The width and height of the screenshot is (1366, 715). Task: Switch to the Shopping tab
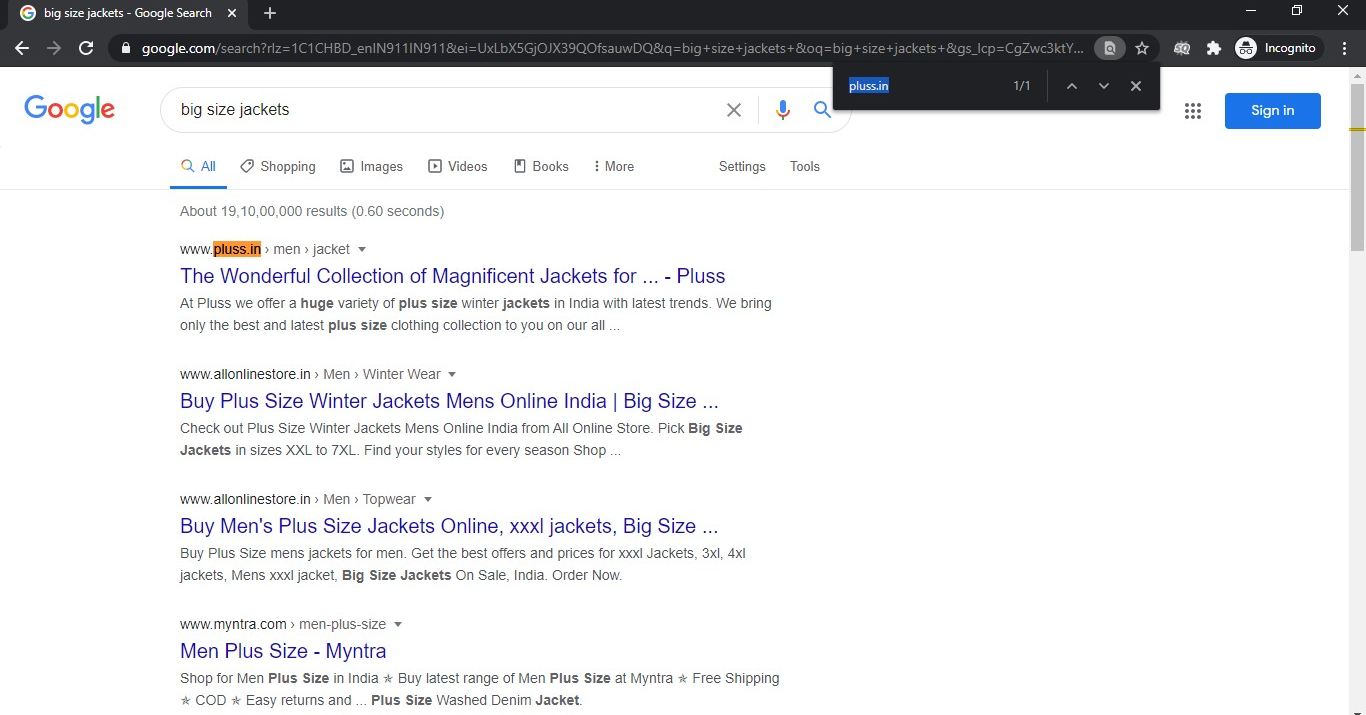click(277, 166)
